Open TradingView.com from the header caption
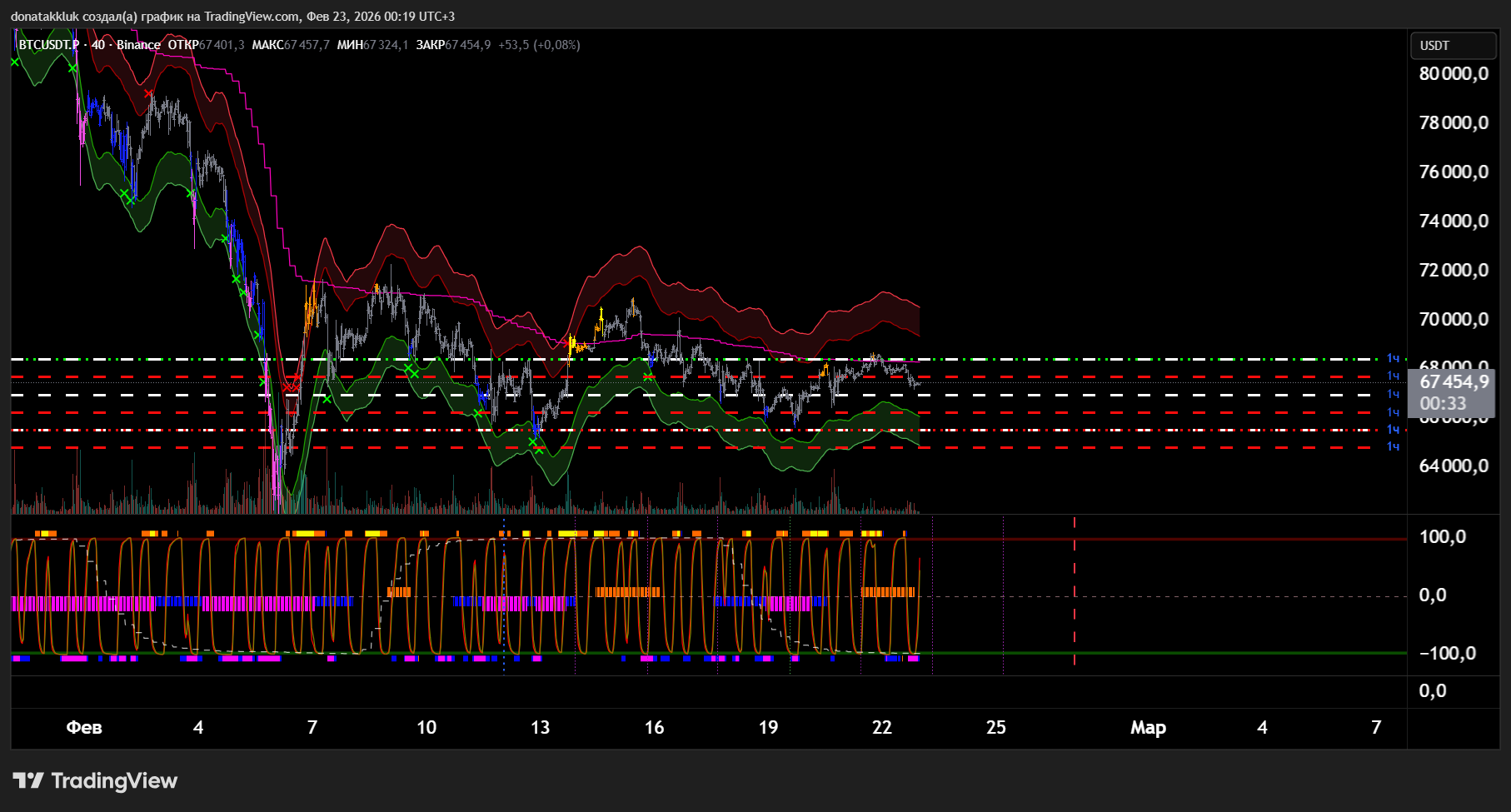This screenshot has height=812, width=1511. click(x=252, y=17)
